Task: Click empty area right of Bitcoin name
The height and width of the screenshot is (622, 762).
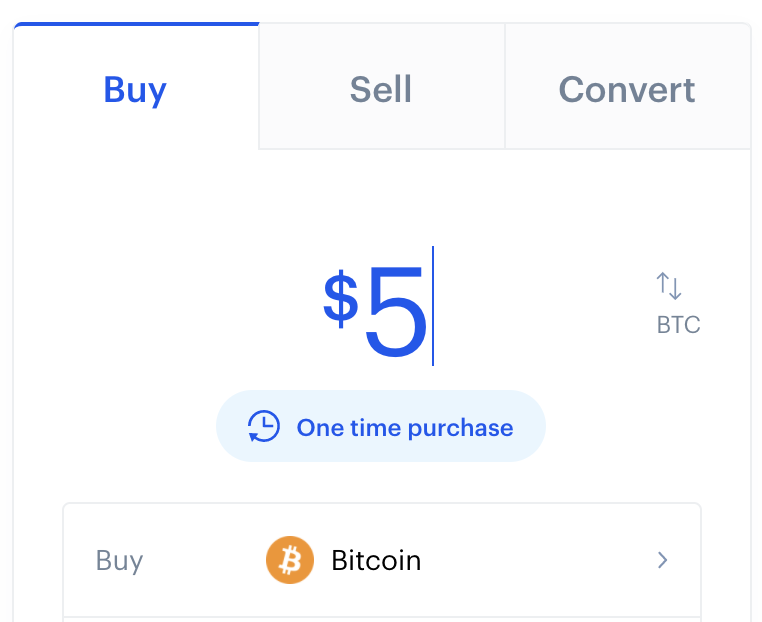Action: coord(537,560)
